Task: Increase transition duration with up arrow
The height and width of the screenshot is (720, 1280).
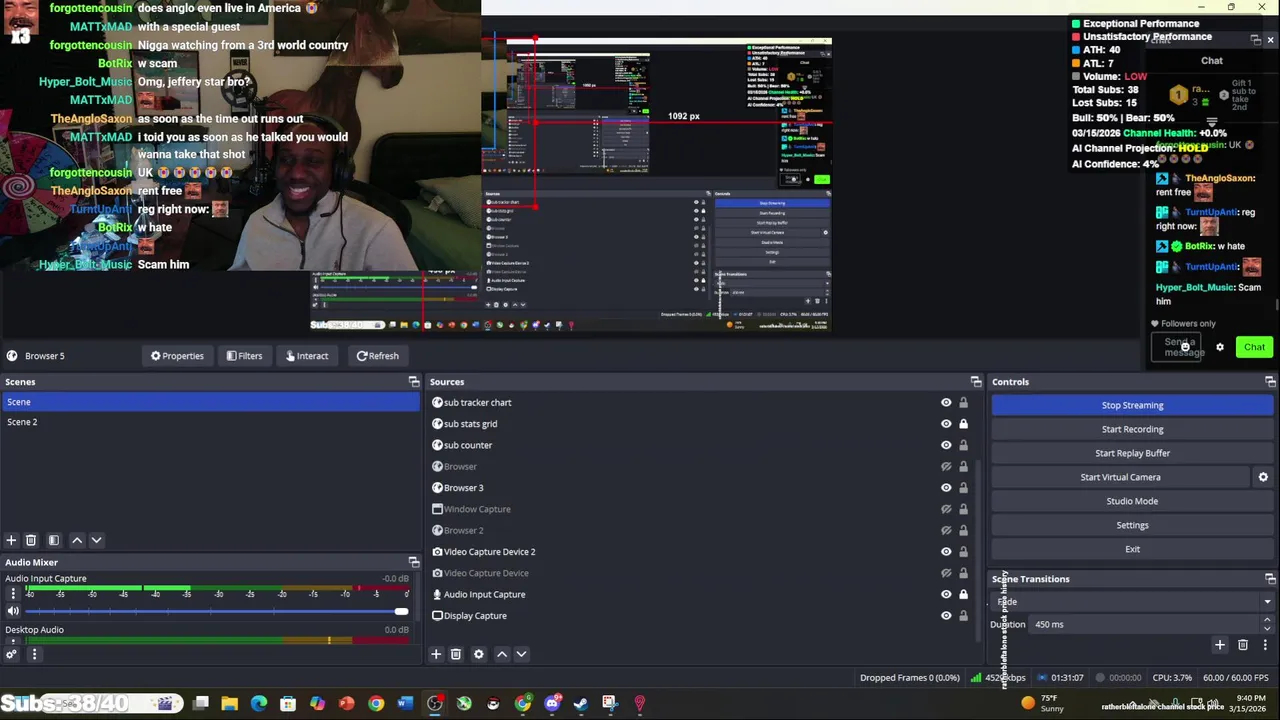Action: pos(1267,620)
